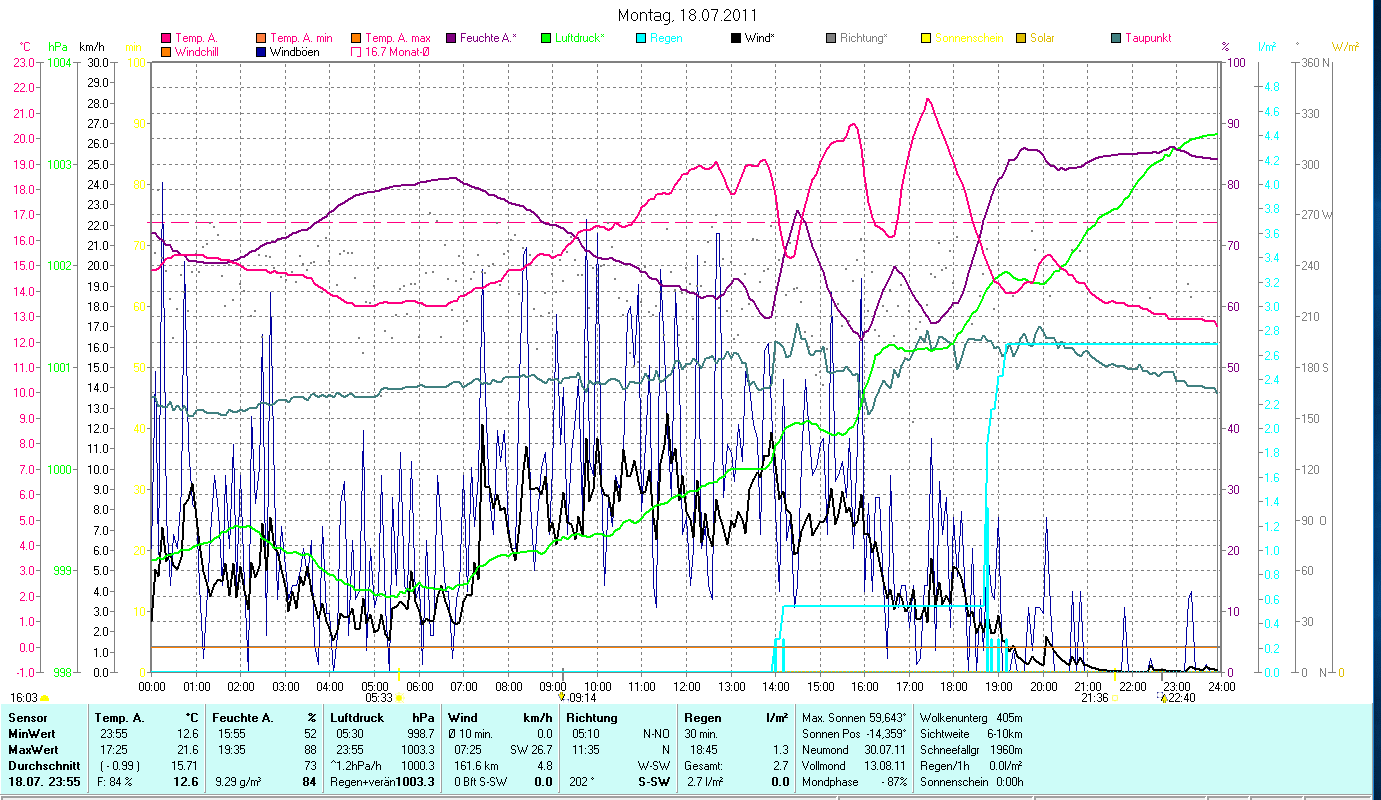The height and width of the screenshot is (800, 1381).
Task: Click the Sonnen Pos -14,359° entry
Action: [855, 733]
